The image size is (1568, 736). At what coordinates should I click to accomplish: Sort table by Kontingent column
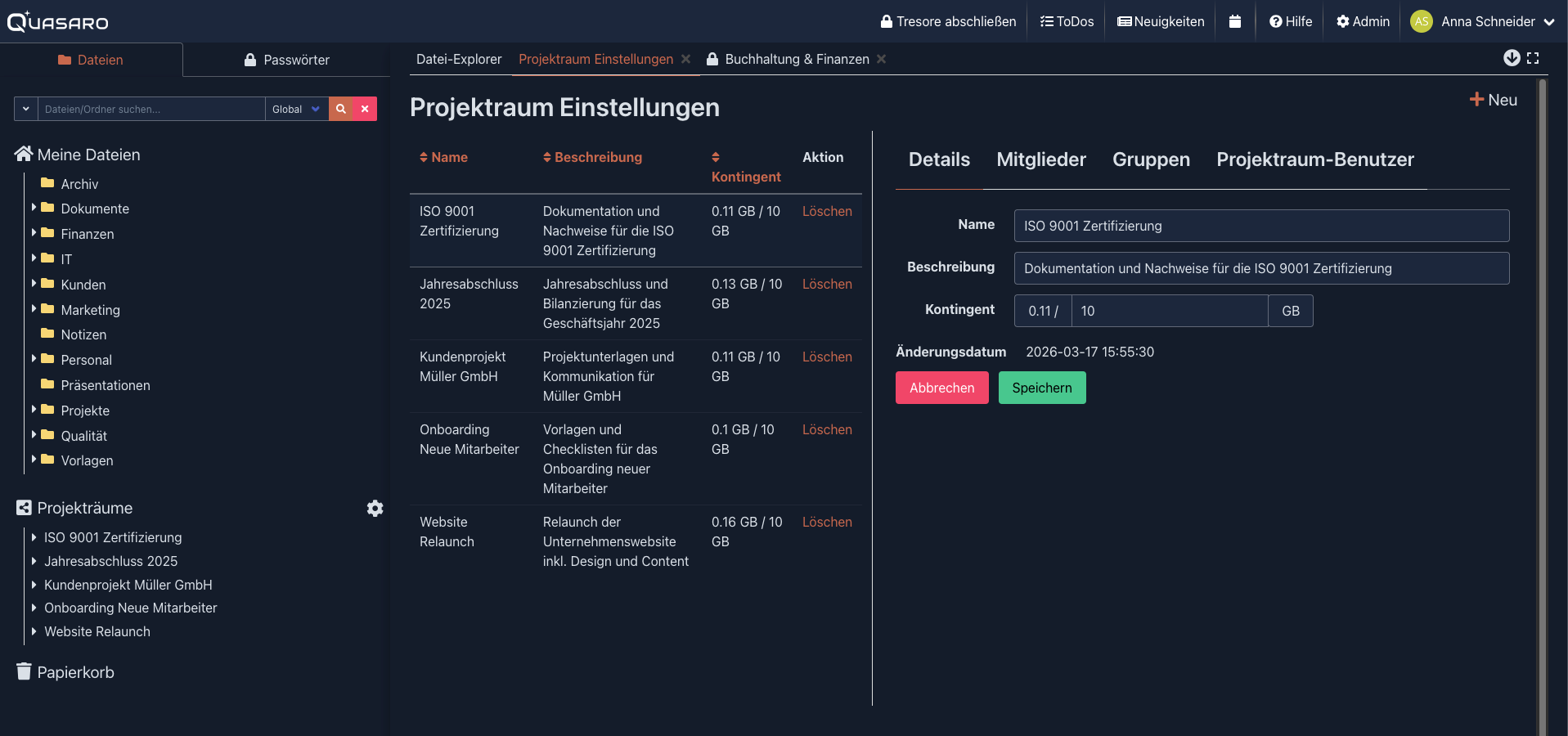(x=745, y=167)
